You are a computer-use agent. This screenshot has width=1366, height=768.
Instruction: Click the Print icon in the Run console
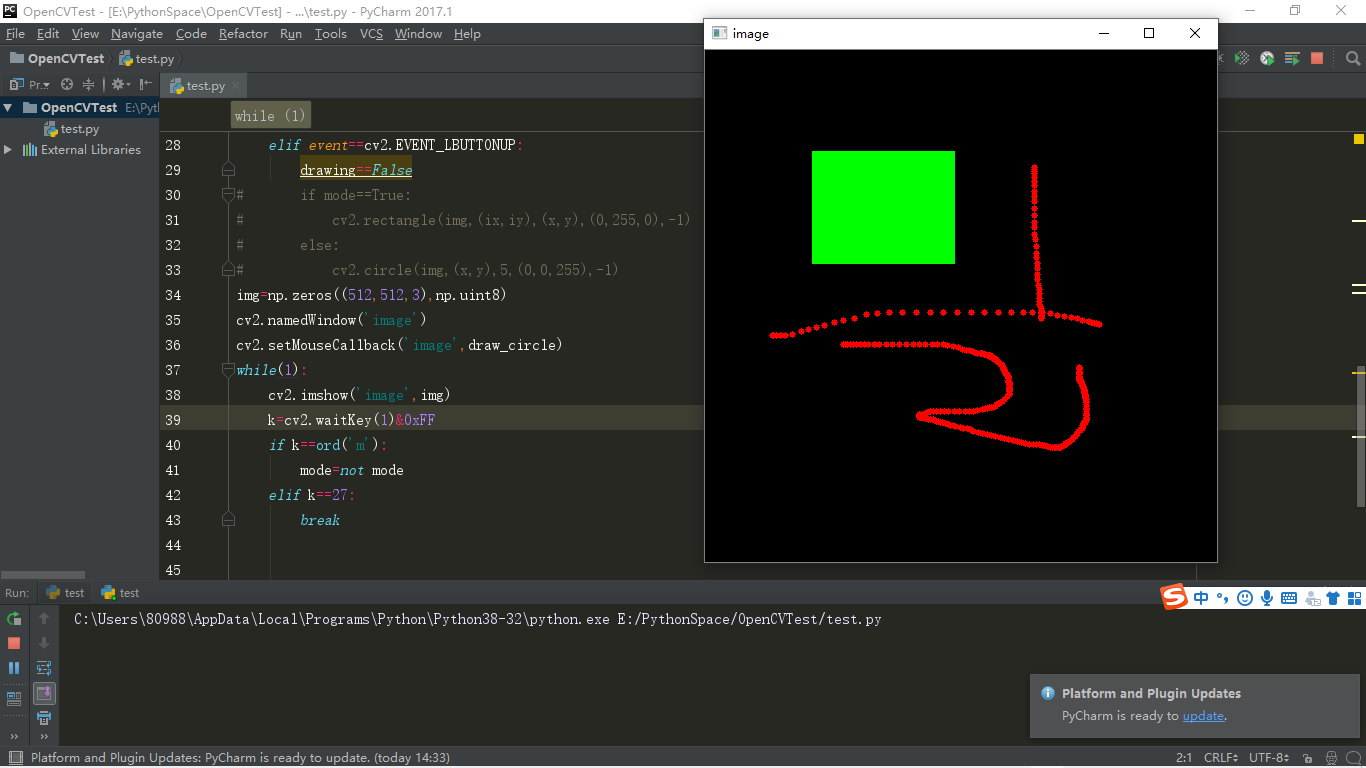click(x=44, y=718)
